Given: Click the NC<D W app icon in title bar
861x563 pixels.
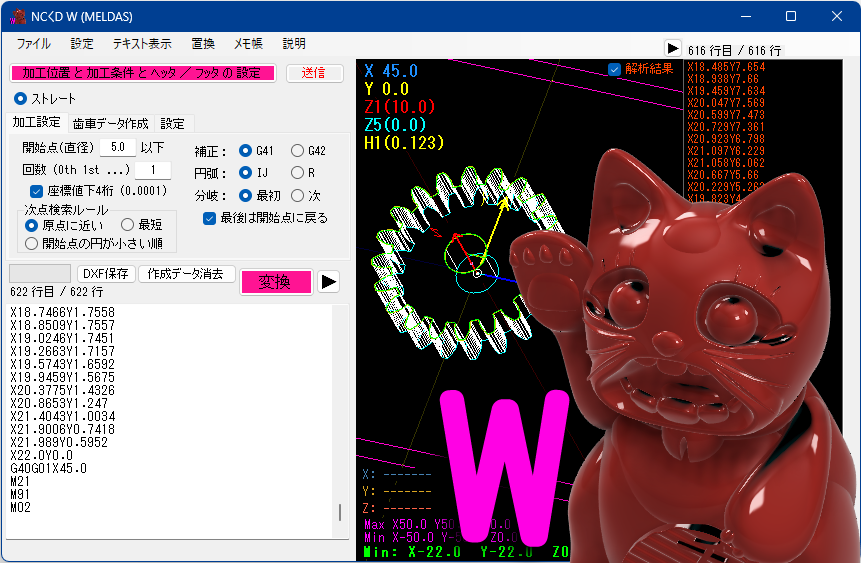Looking at the screenshot, I should (x=18, y=16).
